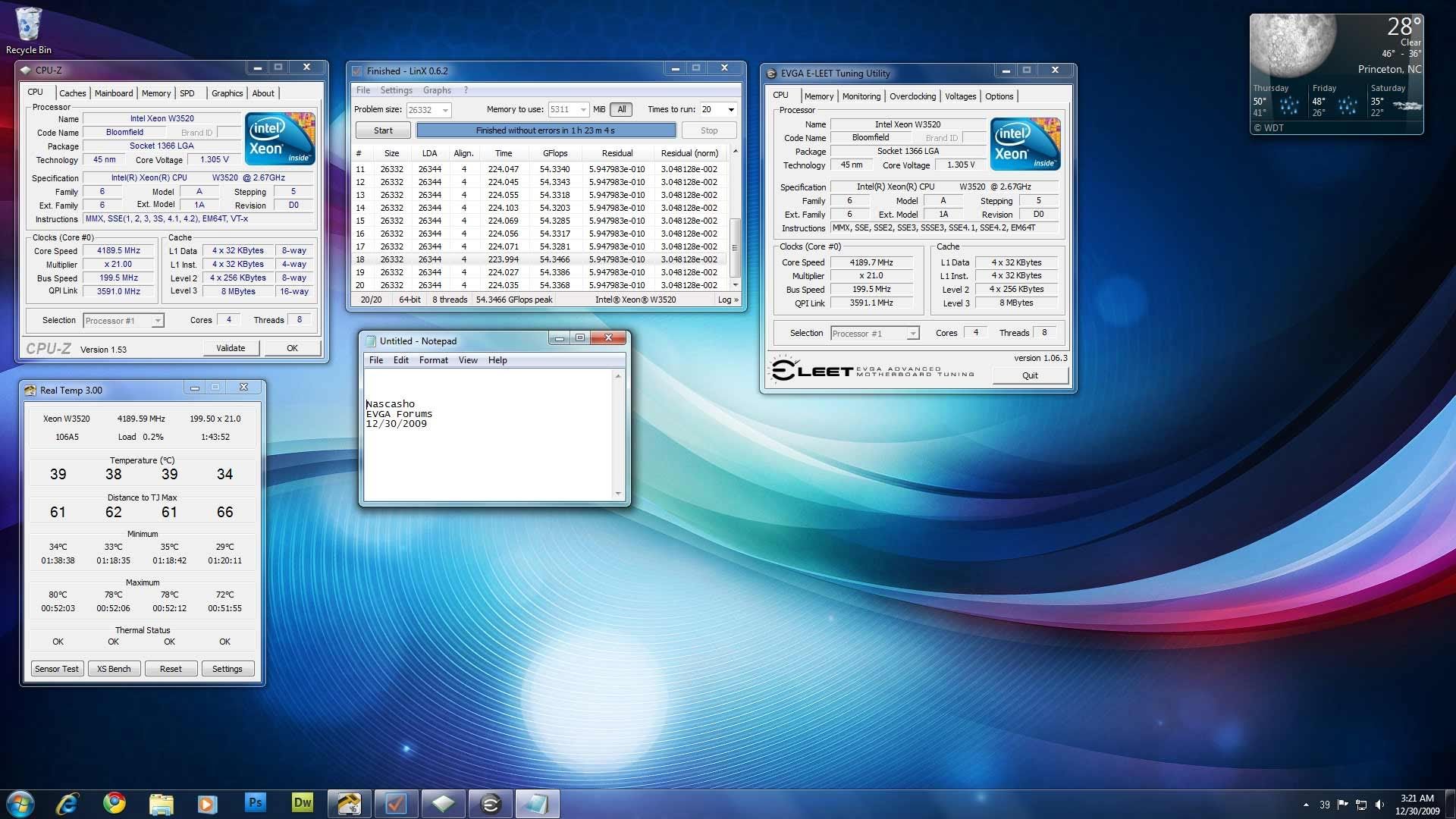The width and height of the screenshot is (1456, 819).
Task: Open CPU-Z Processor #1 selection dropdown
Action: (x=157, y=321)
